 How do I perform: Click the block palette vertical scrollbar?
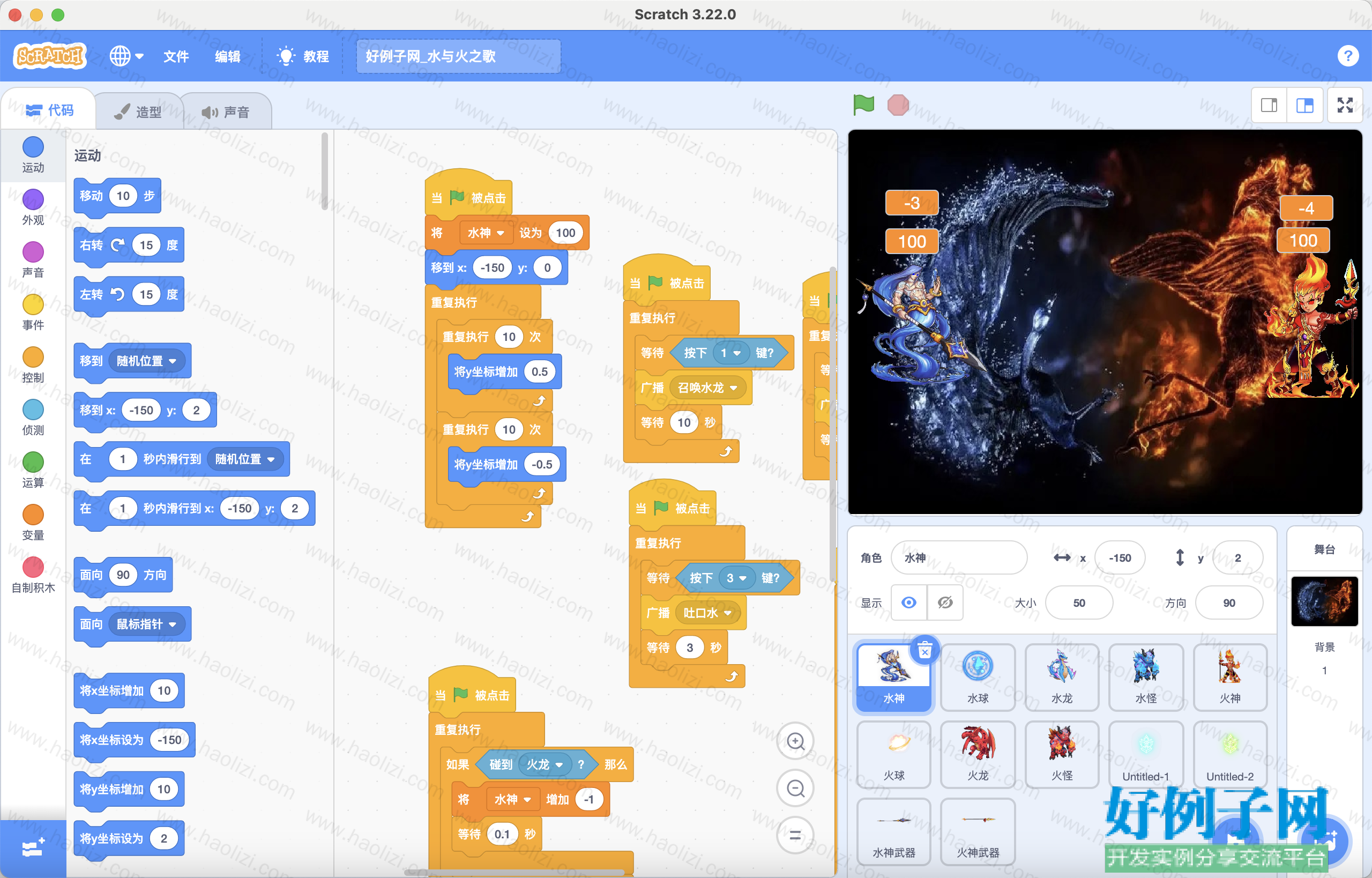click(x=324, y=171)
